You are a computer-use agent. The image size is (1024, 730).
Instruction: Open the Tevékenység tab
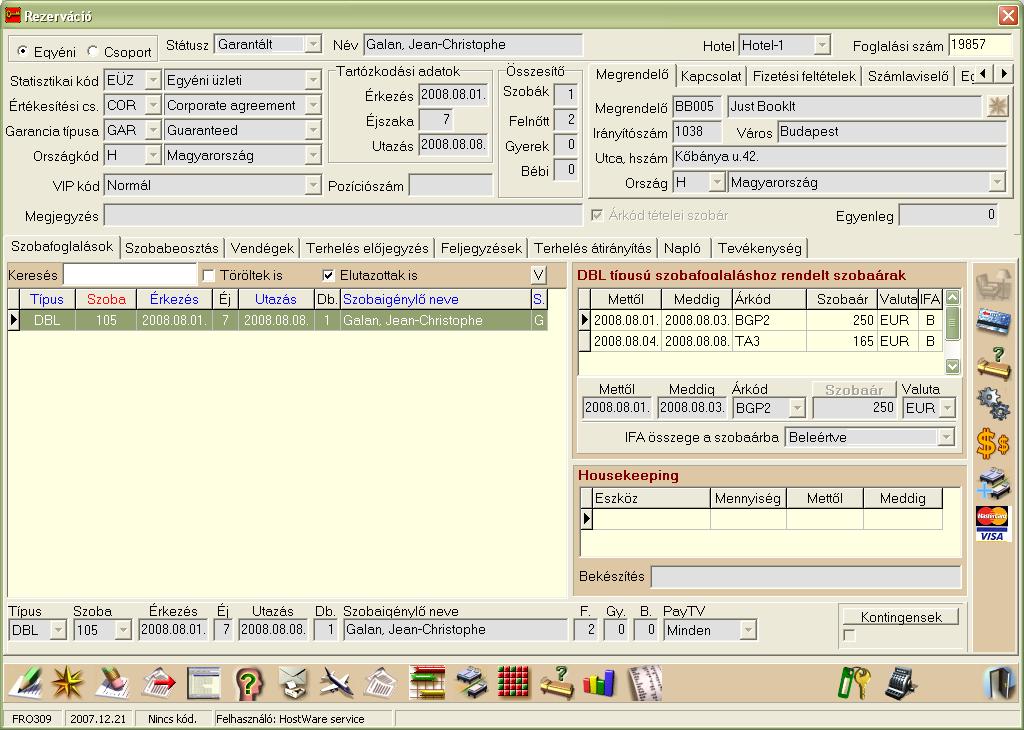pos(760,248)
